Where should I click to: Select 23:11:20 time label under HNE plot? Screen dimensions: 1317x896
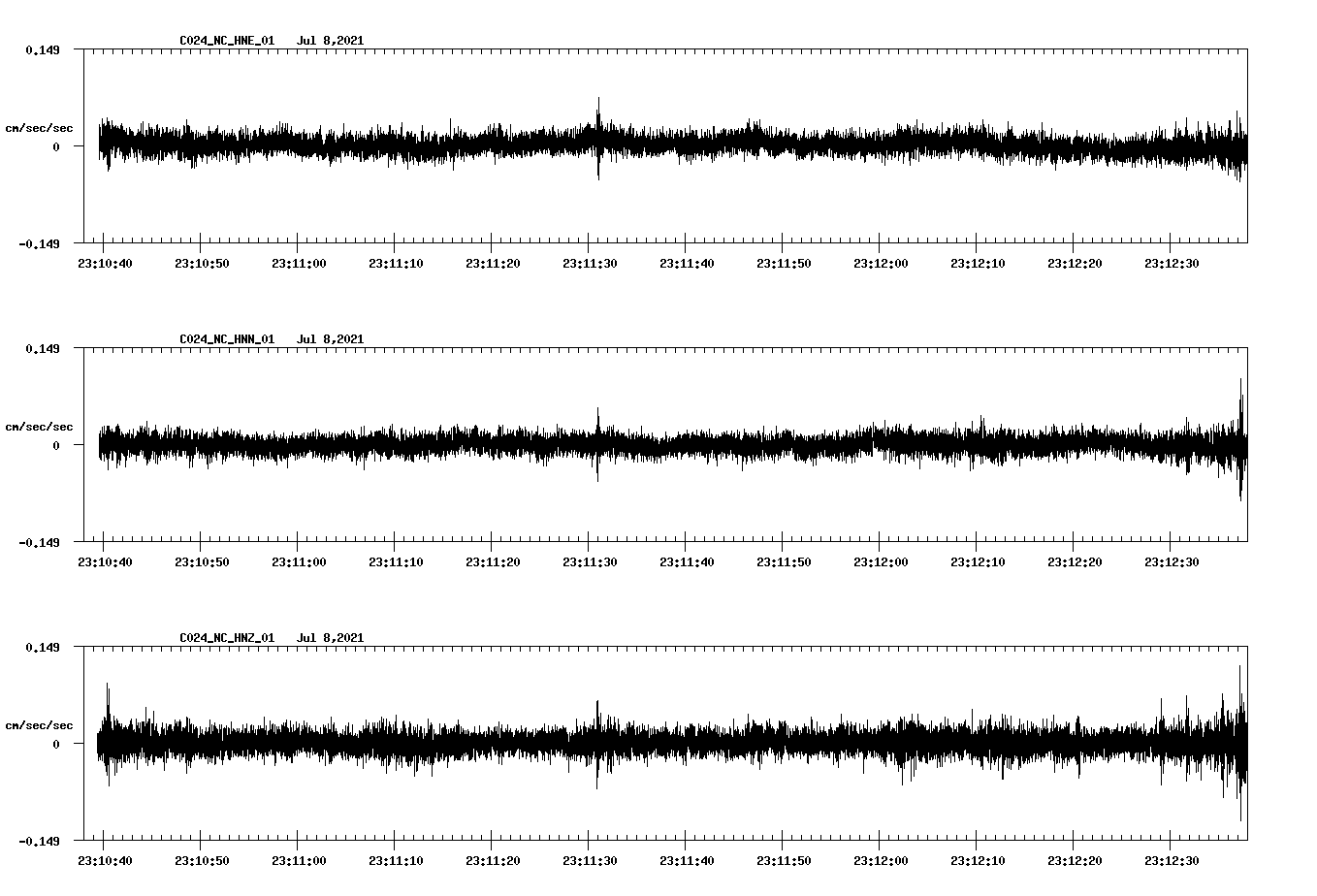pyautogui.click(x=493, y=264)
